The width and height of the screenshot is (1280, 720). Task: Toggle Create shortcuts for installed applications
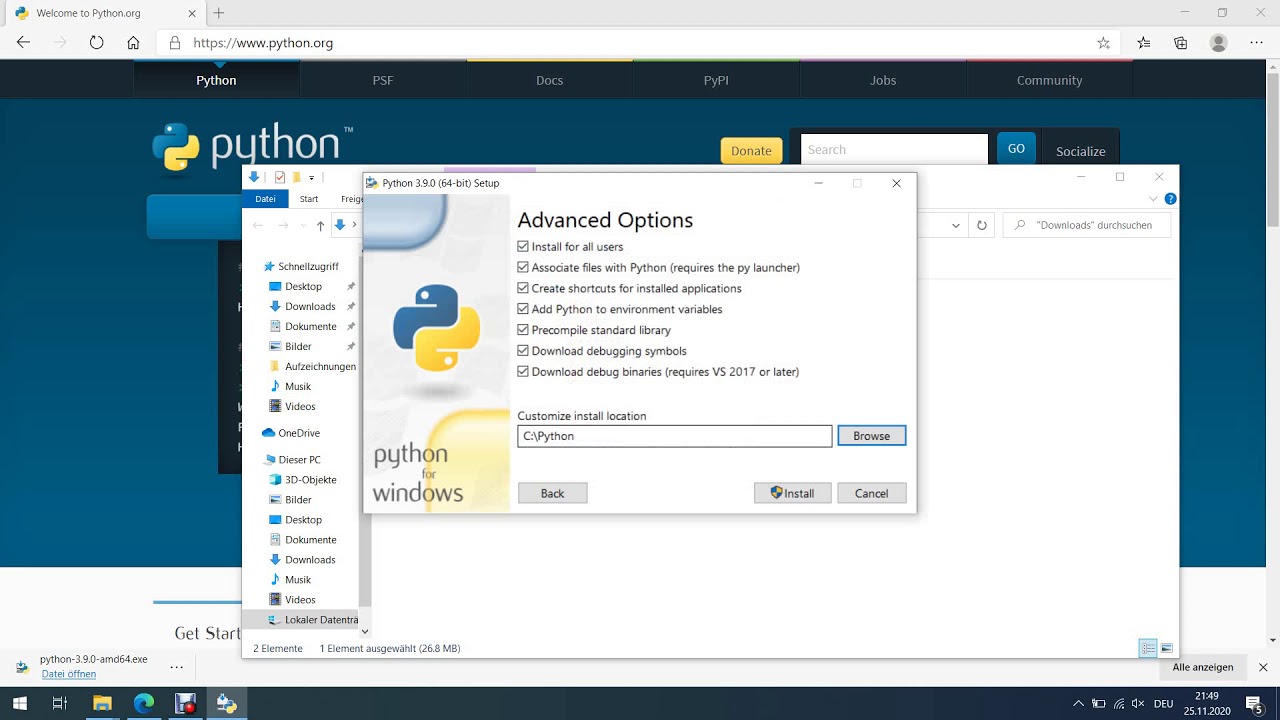pyautogui.click(x=523, y=289)
